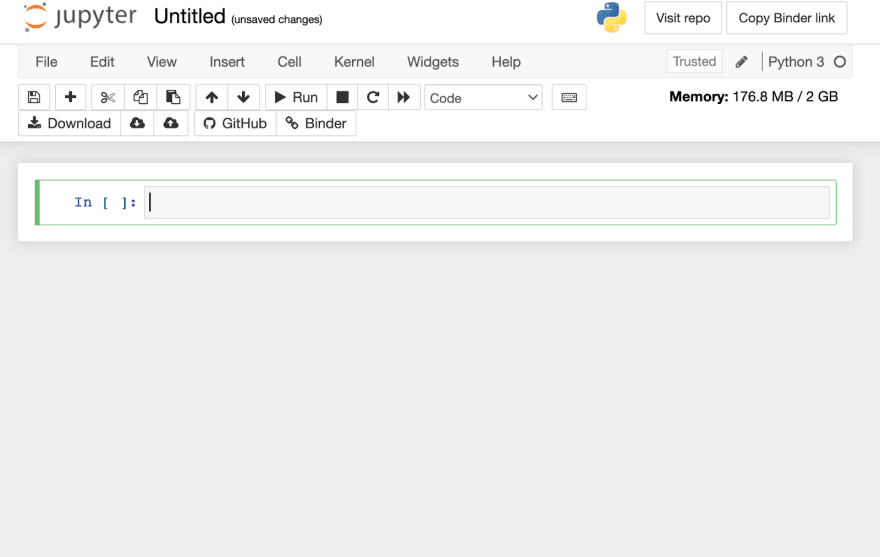Image resolution: width=880 pixels, height=557 pixels.
Task: Click the Binder toolbar button
Action: 316,123
